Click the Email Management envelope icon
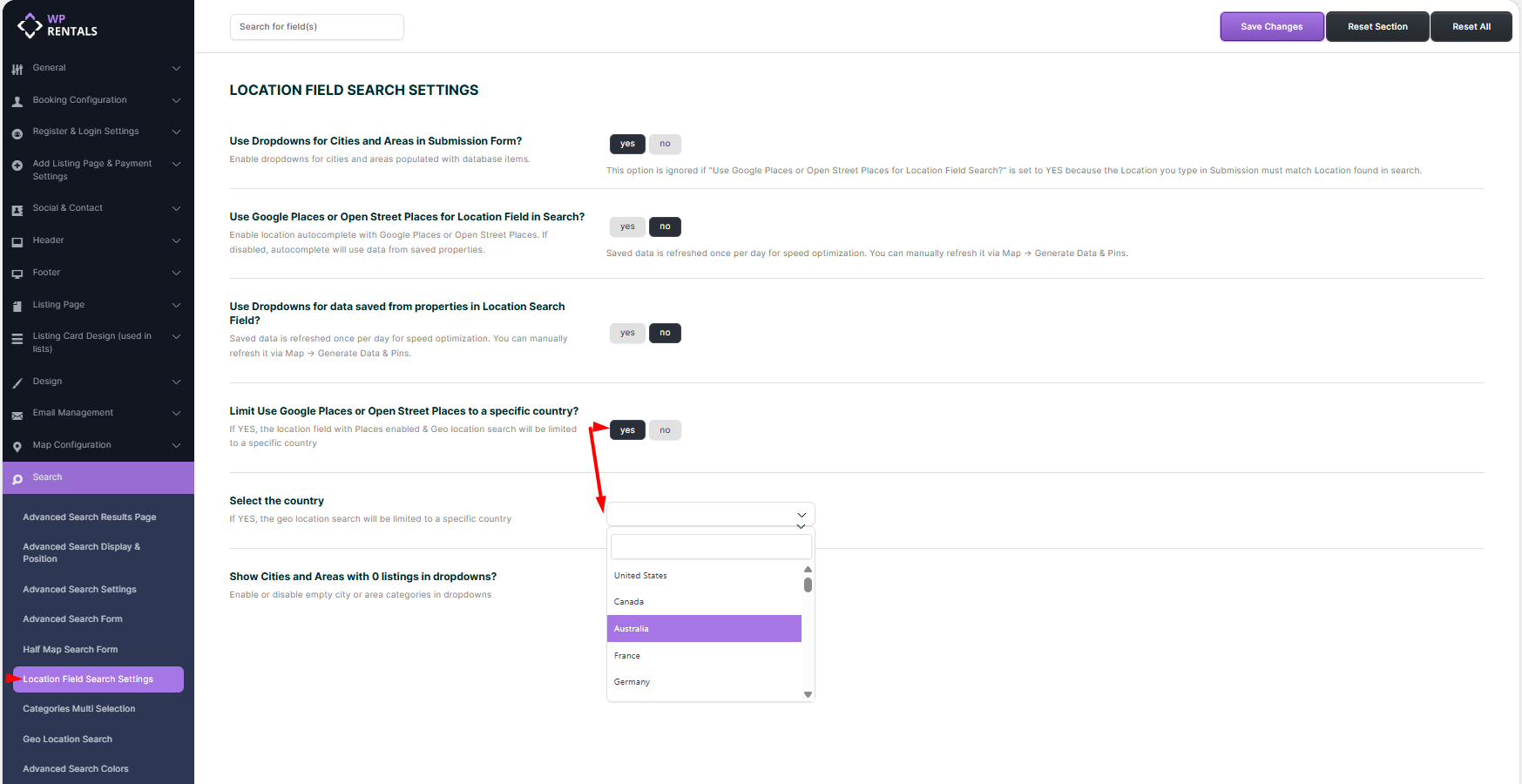Image resolution: width=1522 pixels, height=784 pixels. (x=17, y=415)
